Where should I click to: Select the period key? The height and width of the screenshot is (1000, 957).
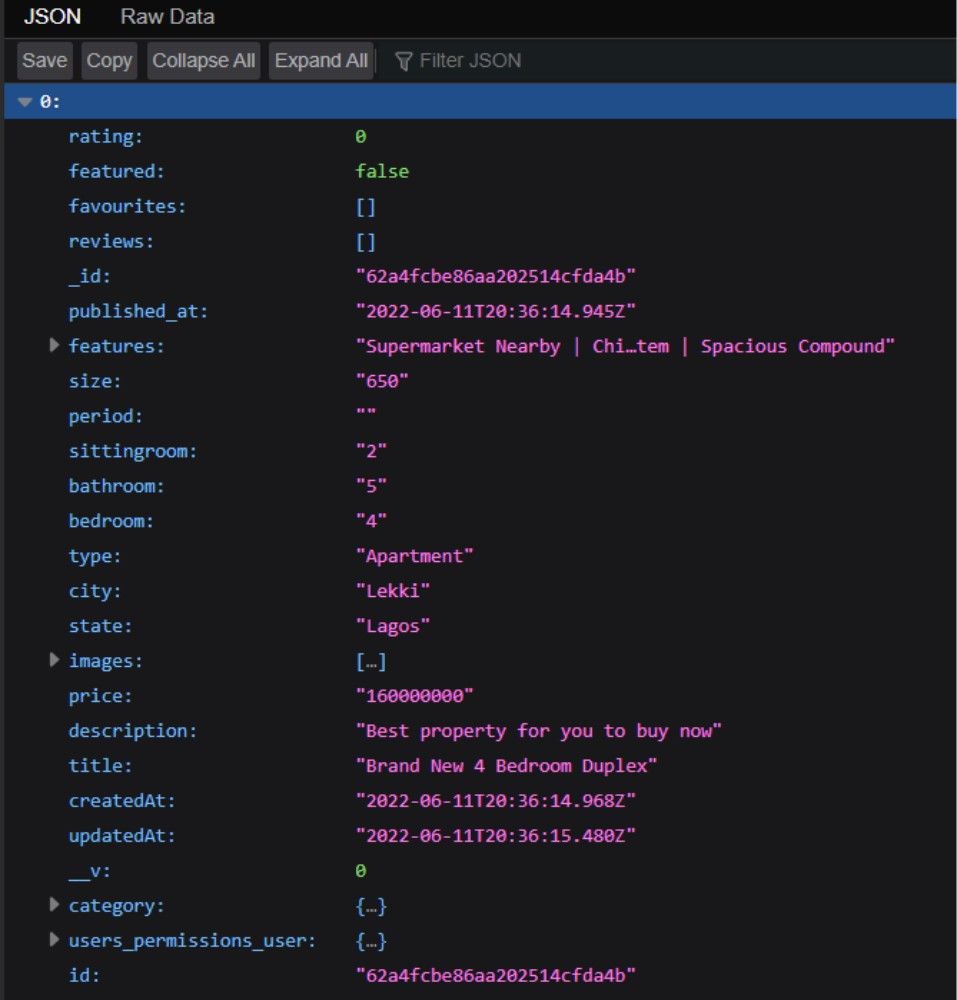[x=105, y=416]
